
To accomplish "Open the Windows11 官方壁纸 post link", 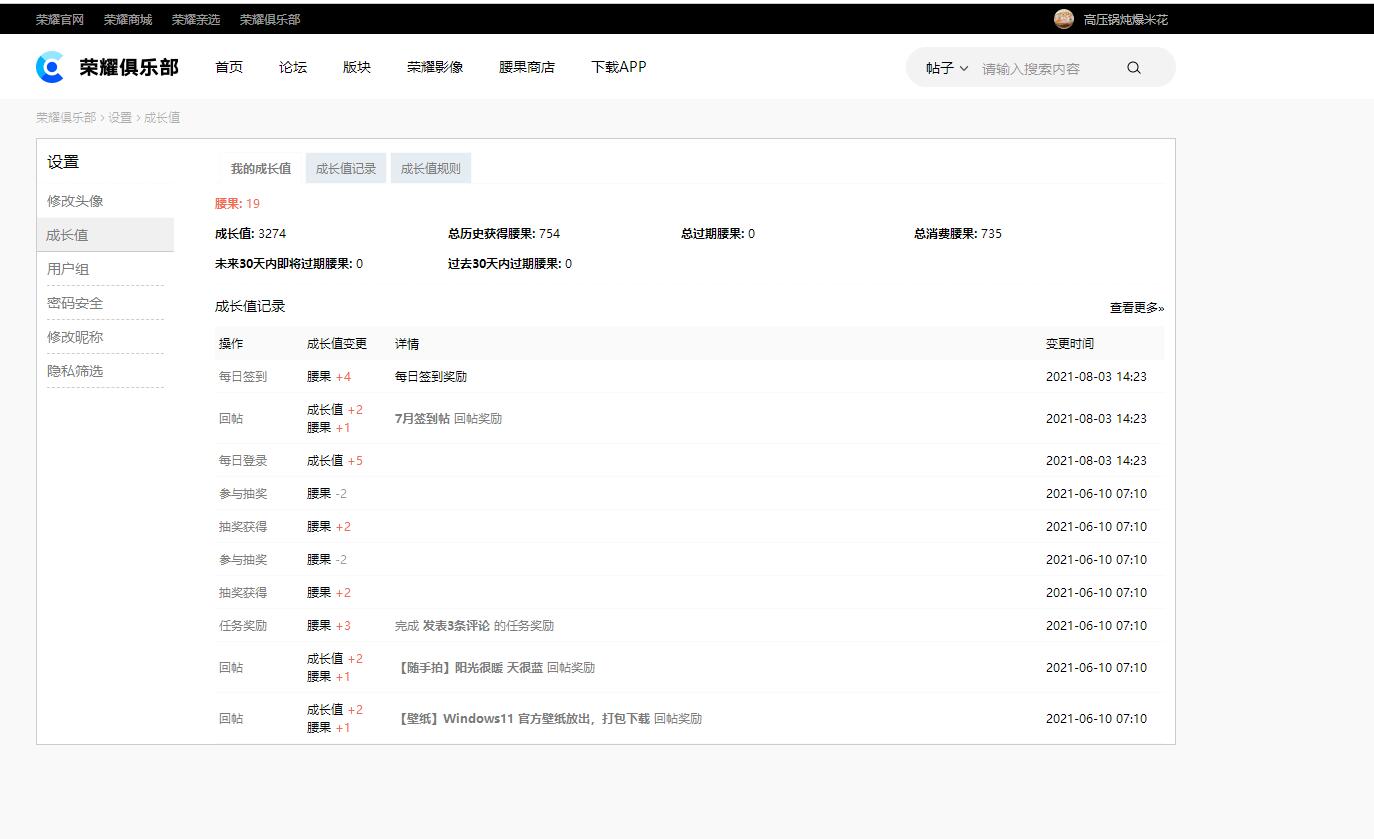I will pyautogui.click(x=522, y=719).
